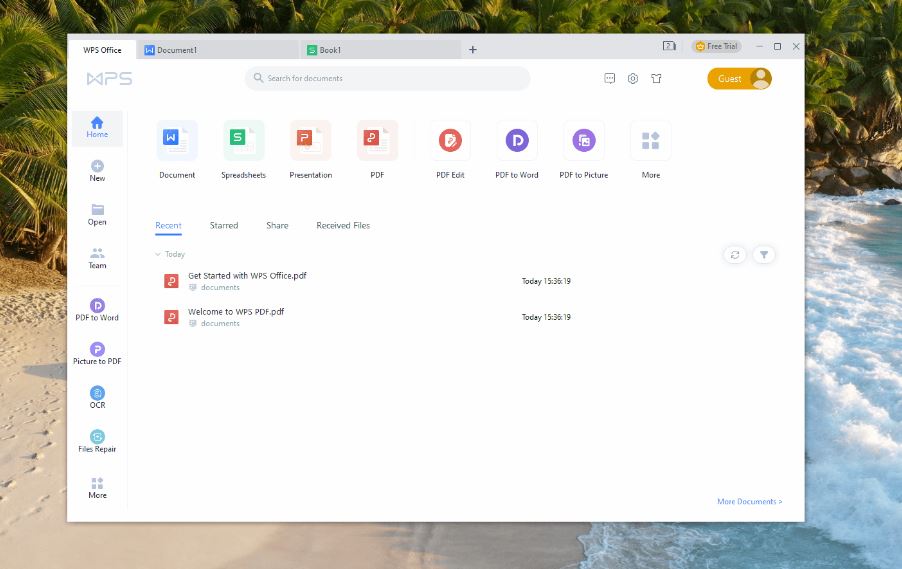
Task: Switch to the Starred tab
Action: (x=224, y=226)
